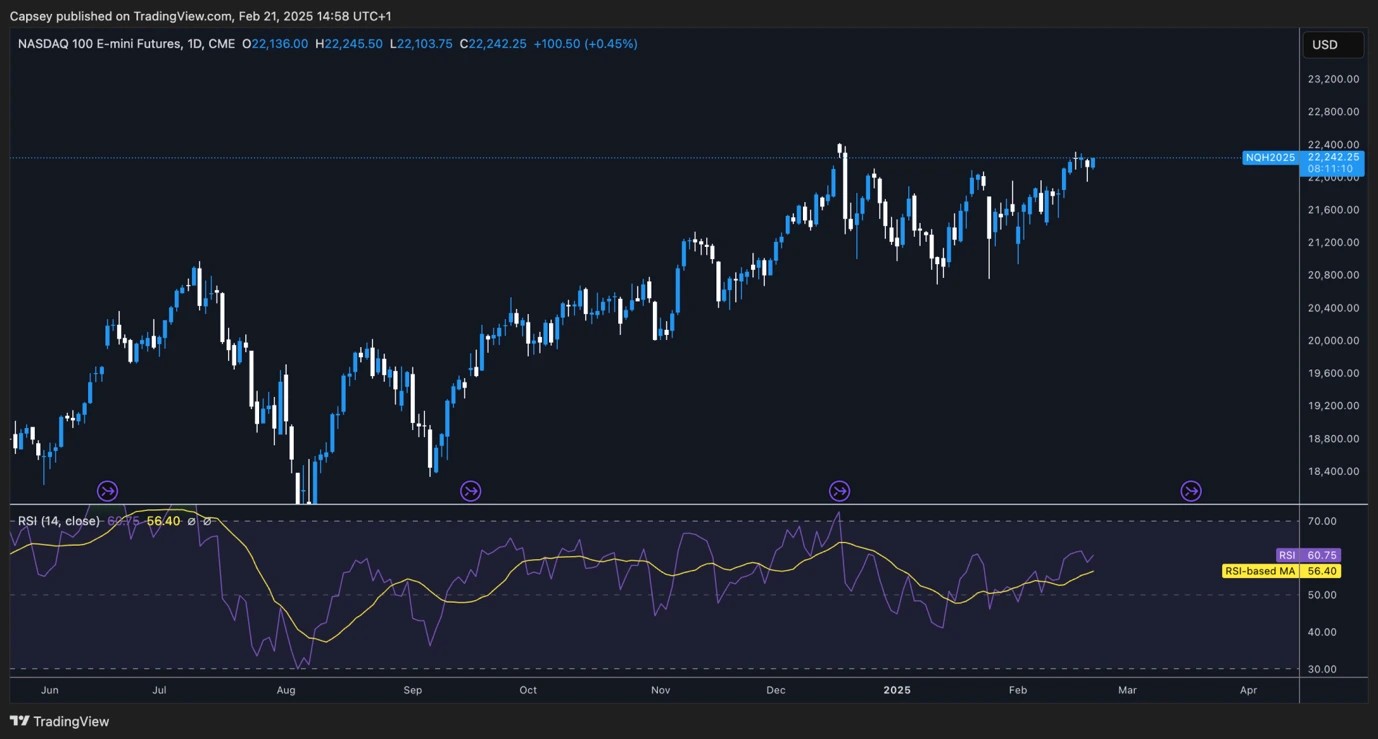Click the circled arrow icon near the March area

pos(1190,491)
